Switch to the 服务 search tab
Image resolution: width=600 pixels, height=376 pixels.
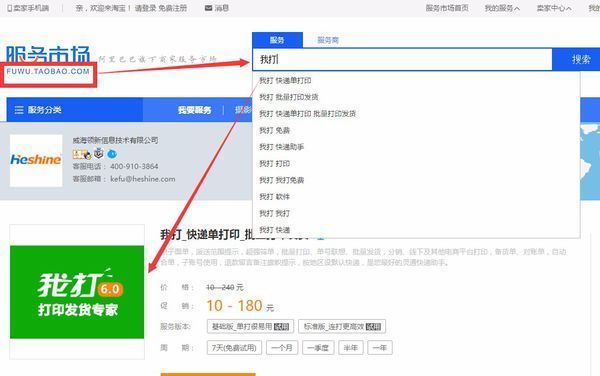(x=277, y=40)
